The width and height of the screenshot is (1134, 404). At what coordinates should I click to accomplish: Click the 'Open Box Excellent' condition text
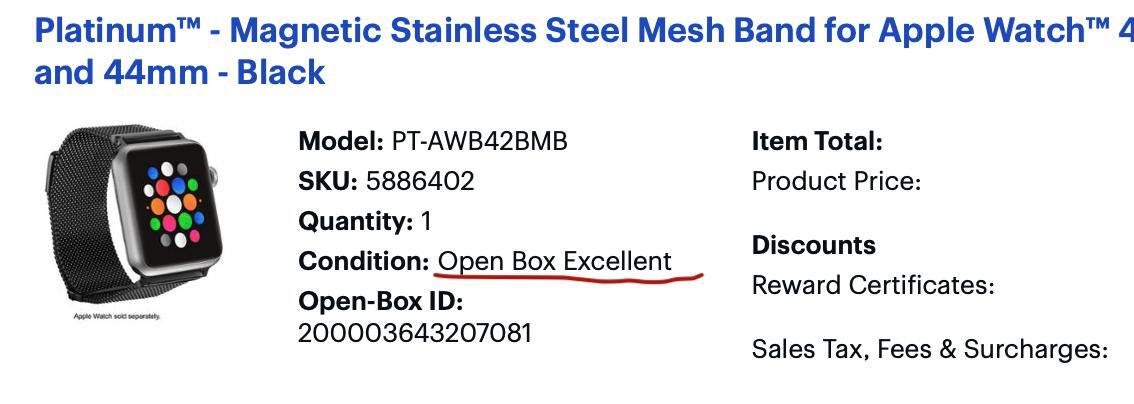(x=555, y=261)
